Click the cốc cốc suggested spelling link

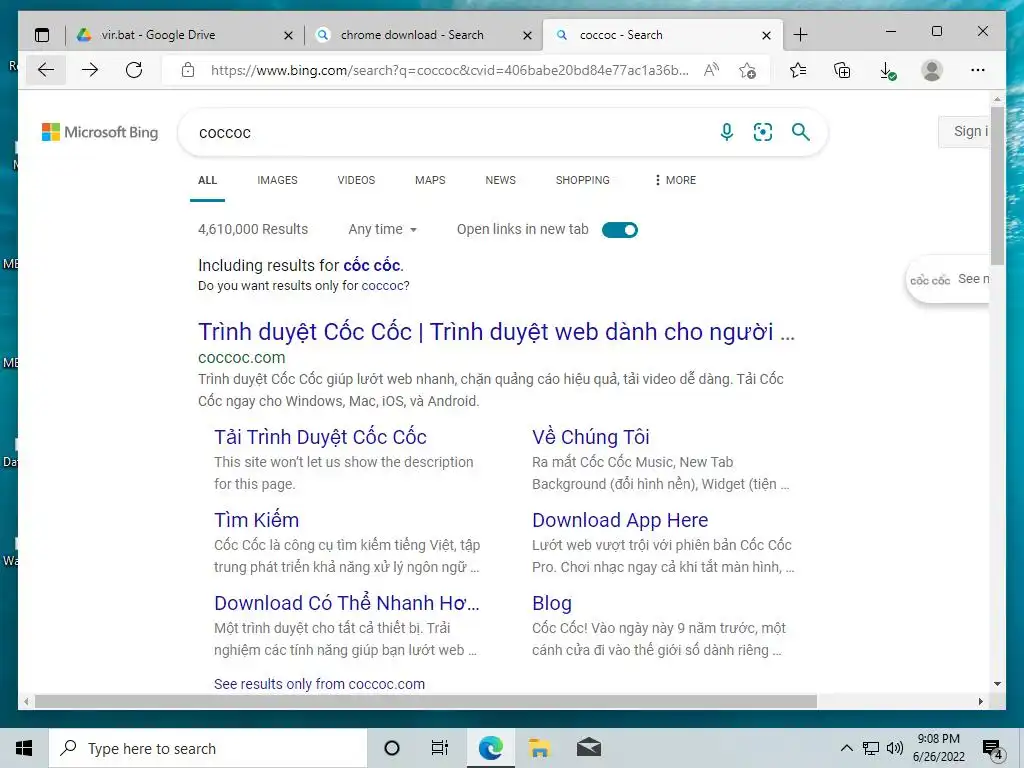point(372,265)
